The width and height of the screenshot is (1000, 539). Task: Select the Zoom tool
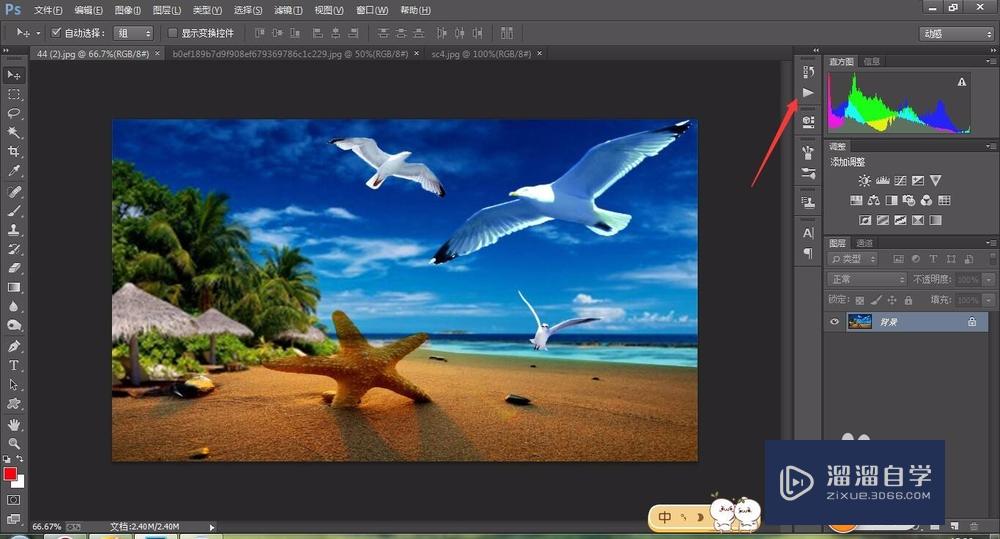click(13, 443)
